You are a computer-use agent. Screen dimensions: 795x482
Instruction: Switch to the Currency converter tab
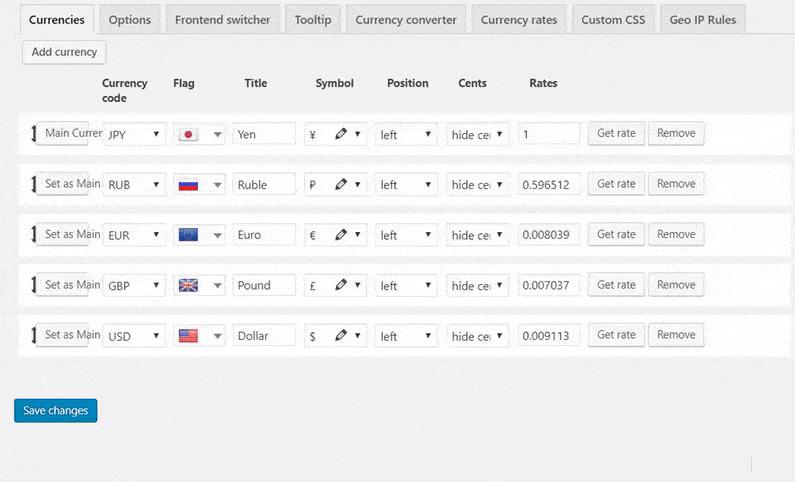[405, 20]
